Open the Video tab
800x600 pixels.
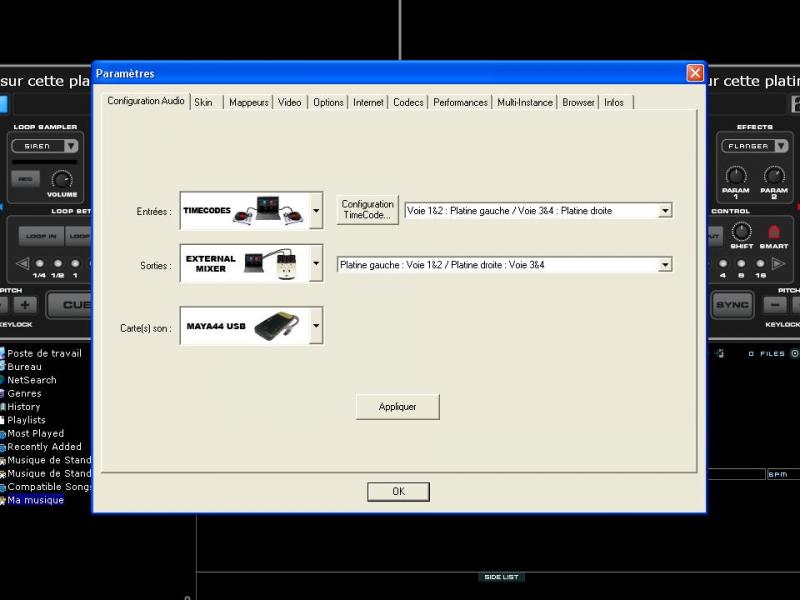click(290, 102)
